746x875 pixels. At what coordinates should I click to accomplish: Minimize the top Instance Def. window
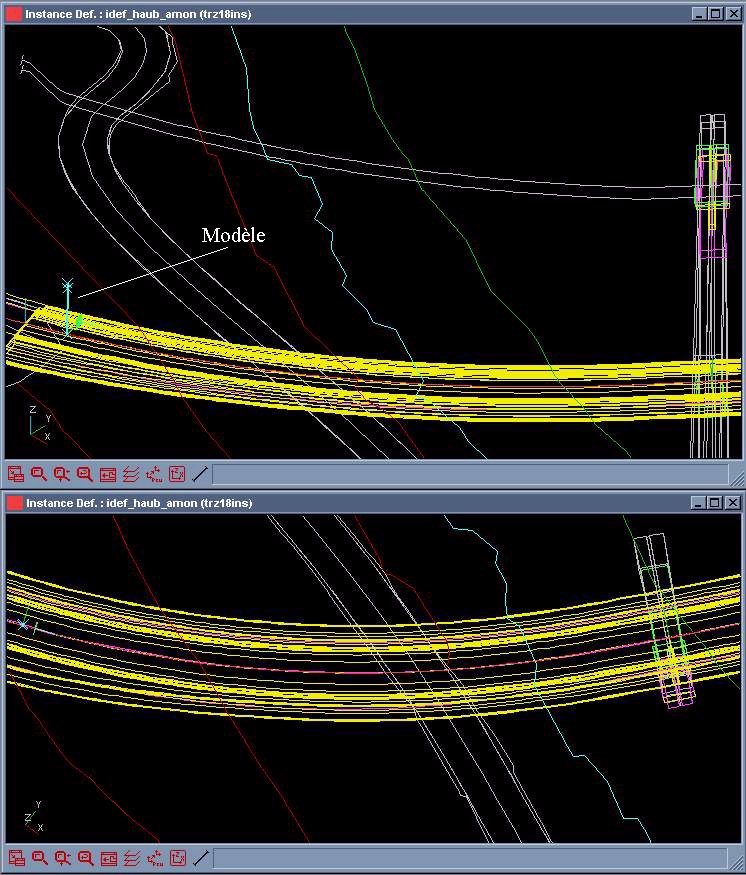tap(700, 14)
